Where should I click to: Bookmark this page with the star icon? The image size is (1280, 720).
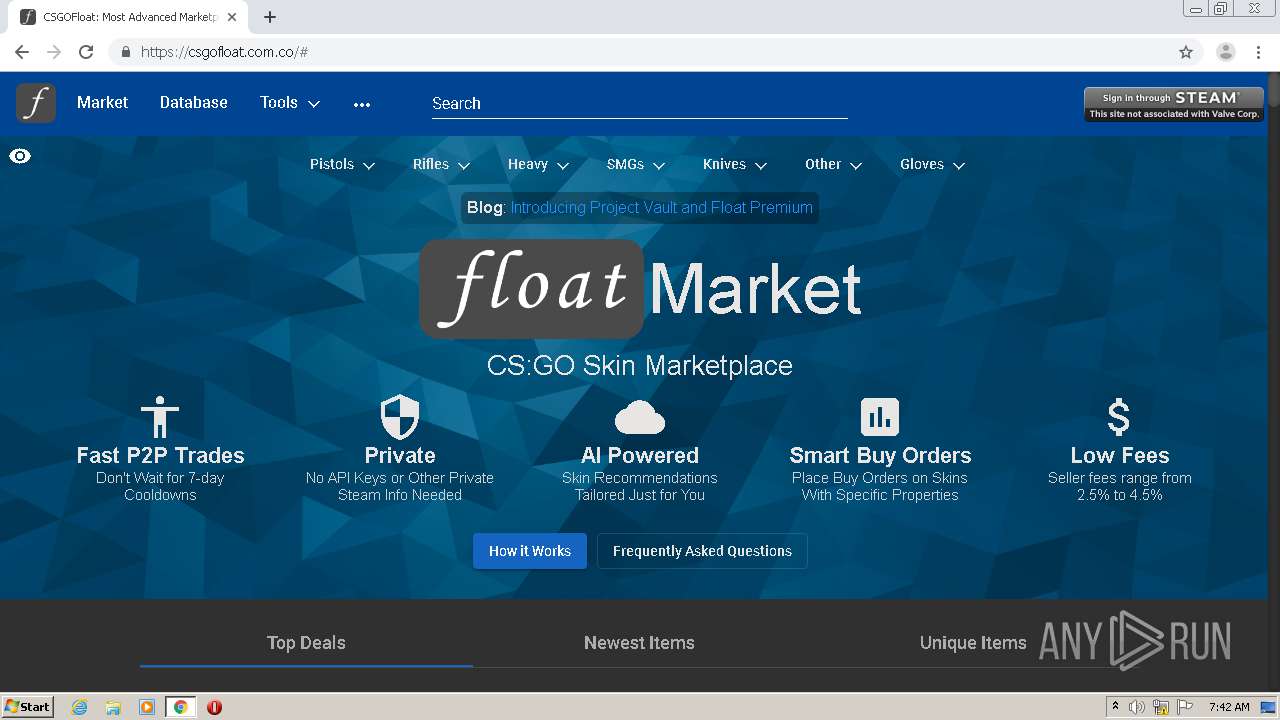pyautogui.click(x=1186, y=52)
